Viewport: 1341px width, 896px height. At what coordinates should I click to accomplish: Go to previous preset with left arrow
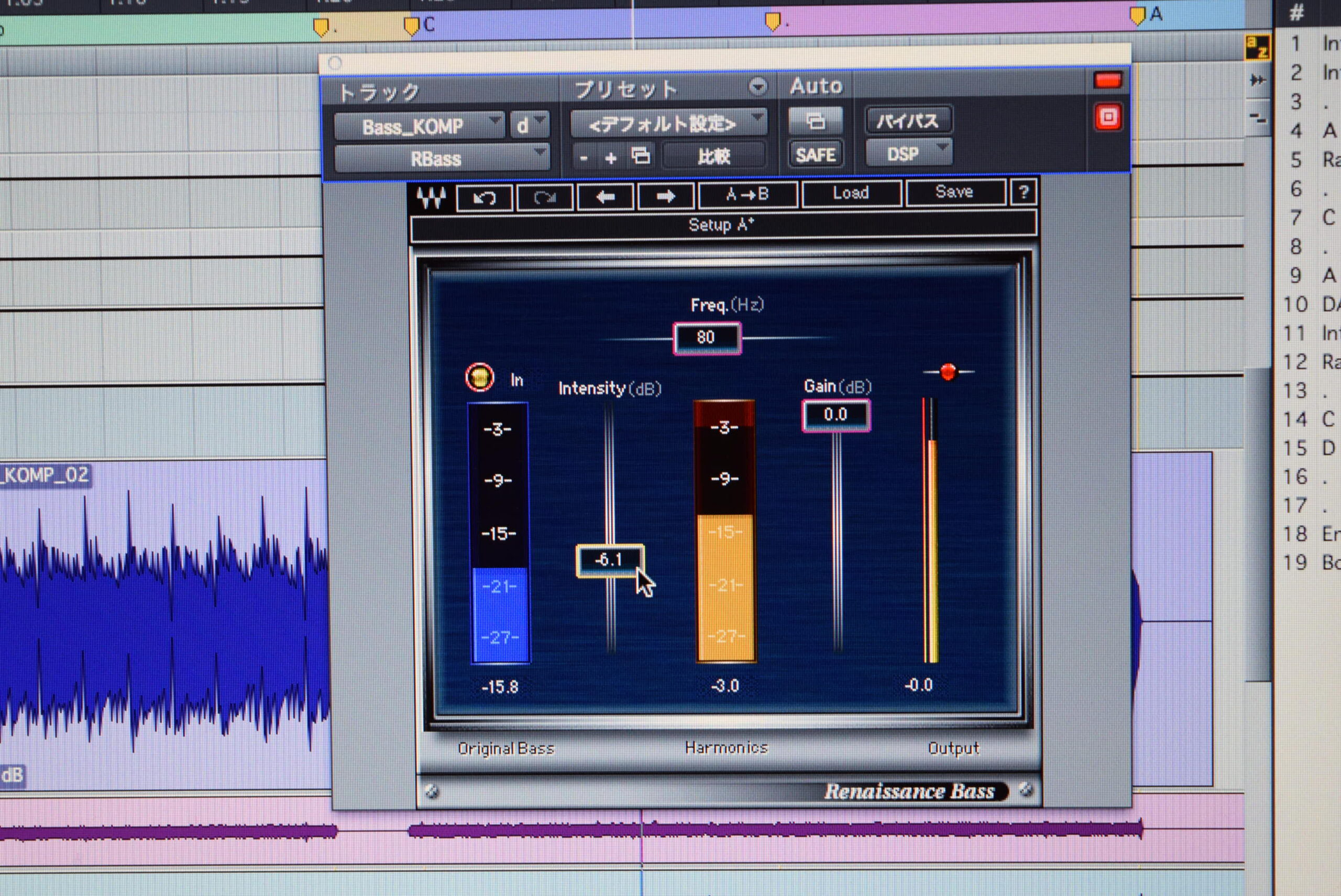coord(606,197)
